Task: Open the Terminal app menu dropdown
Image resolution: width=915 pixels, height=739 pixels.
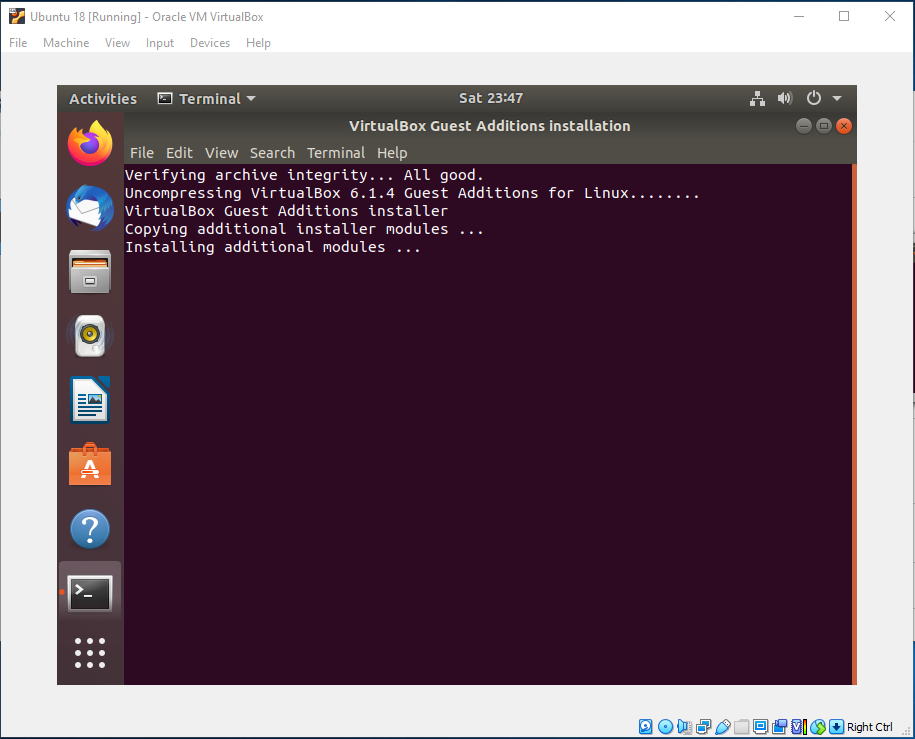Action: pyautogui.click(x=207, y=99)
